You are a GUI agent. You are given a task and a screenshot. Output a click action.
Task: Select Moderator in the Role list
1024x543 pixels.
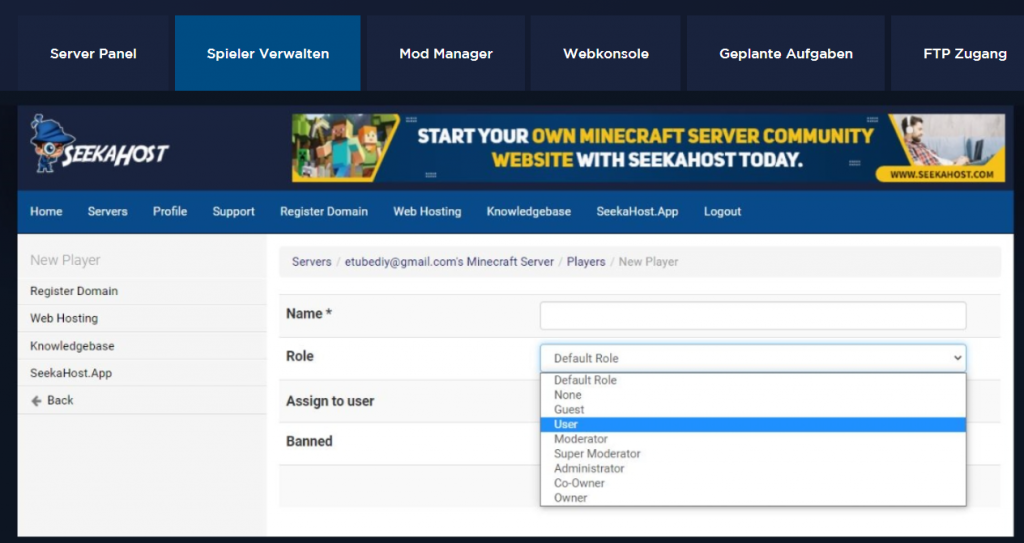pos(753,439)
